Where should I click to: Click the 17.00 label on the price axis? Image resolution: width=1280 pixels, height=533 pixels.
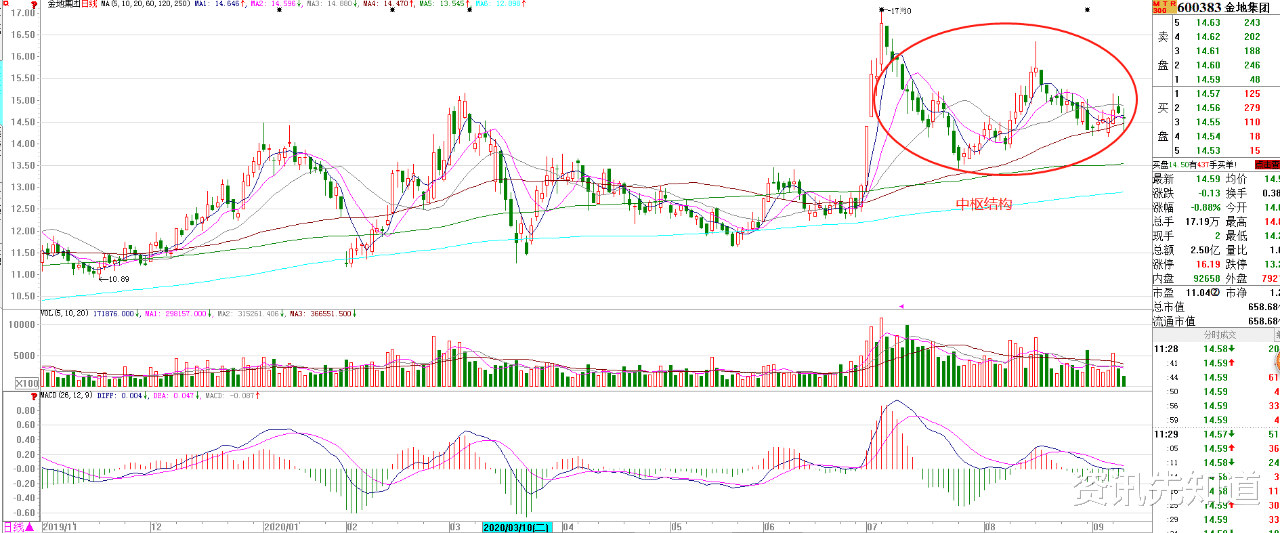[x=24, y=13]
